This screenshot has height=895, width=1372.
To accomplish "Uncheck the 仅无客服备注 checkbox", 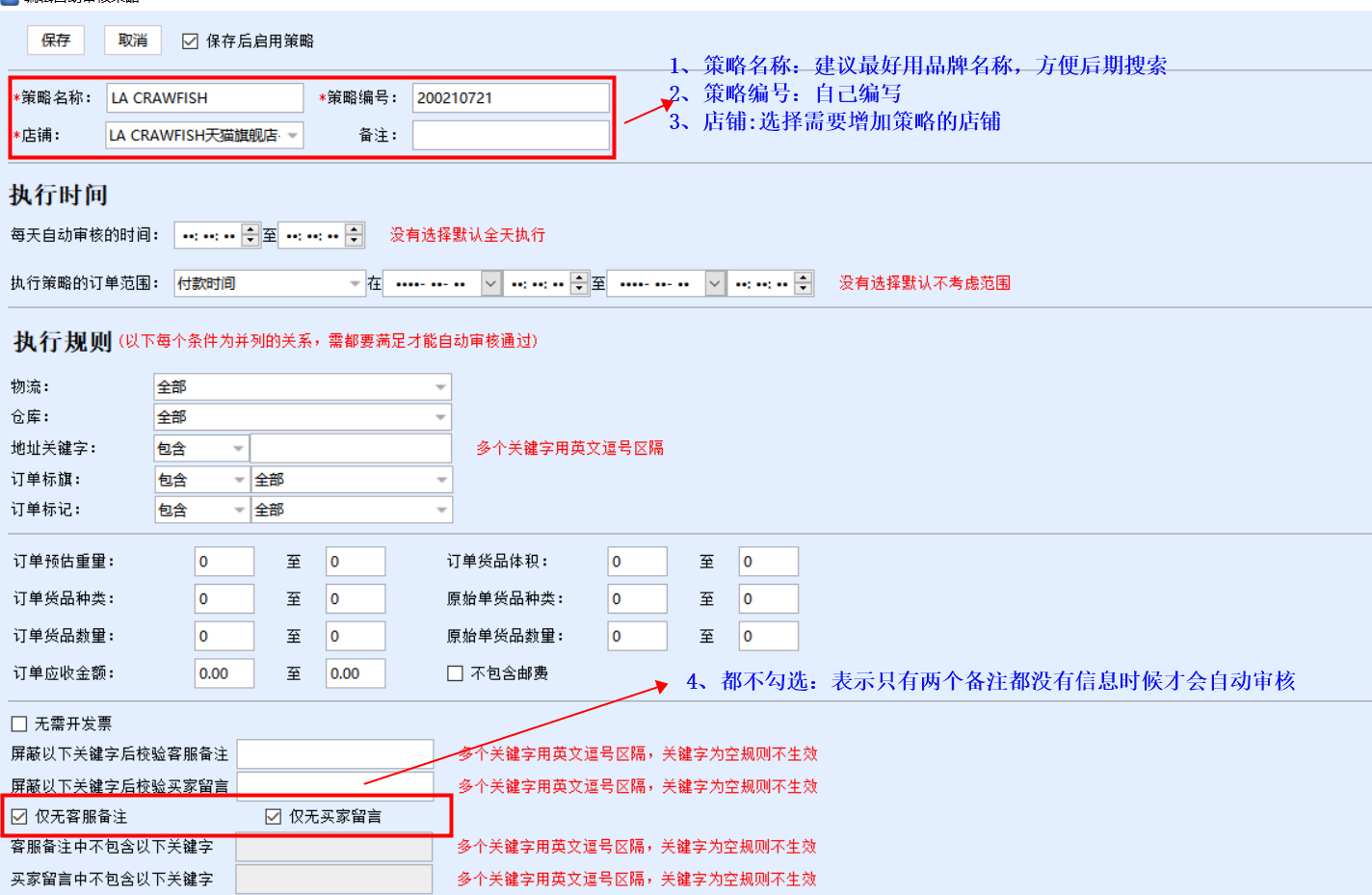I will pyautogui.click(x=19, y=817).
